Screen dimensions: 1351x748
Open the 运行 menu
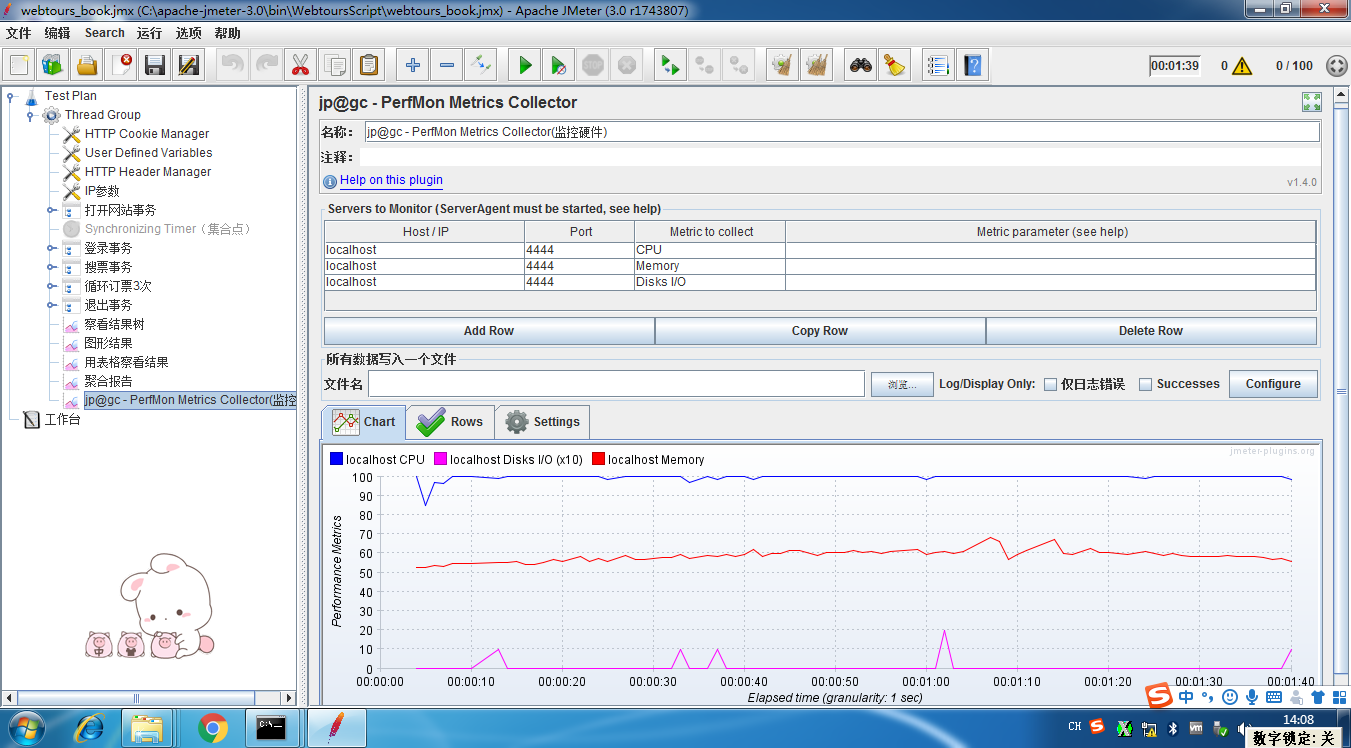[150, 33]
